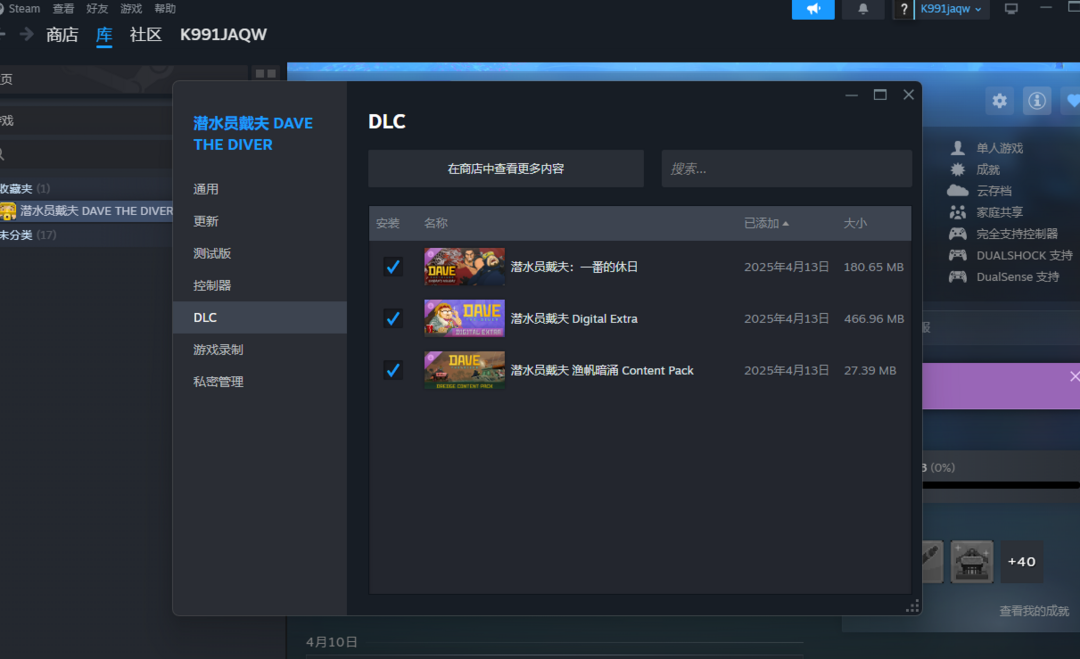Viewport: 1080px width, 659px height.
Task: Sort by 已添加 column header
Action: click(765, 223)
